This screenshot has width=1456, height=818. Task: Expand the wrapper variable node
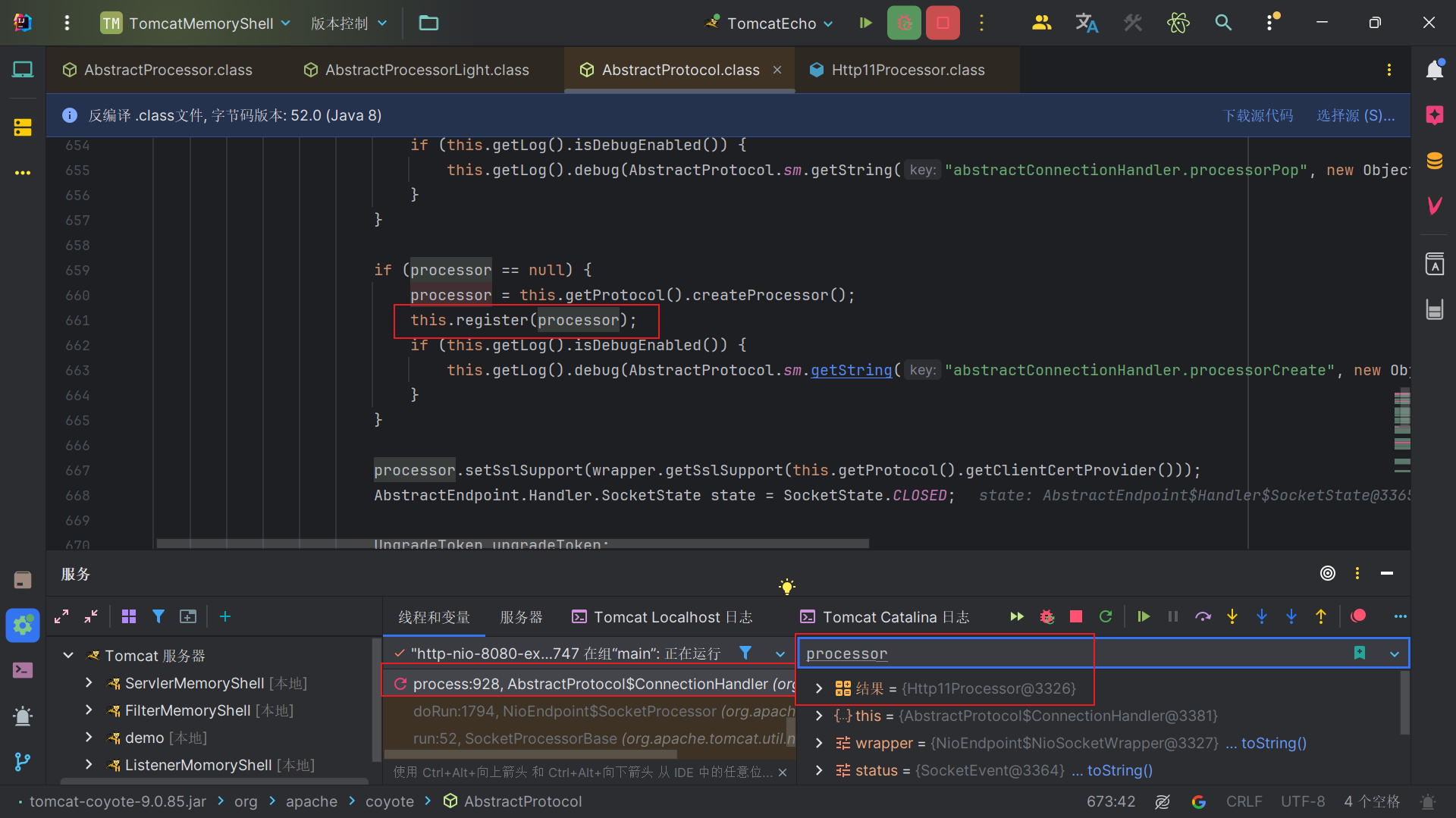click(819, 743)
